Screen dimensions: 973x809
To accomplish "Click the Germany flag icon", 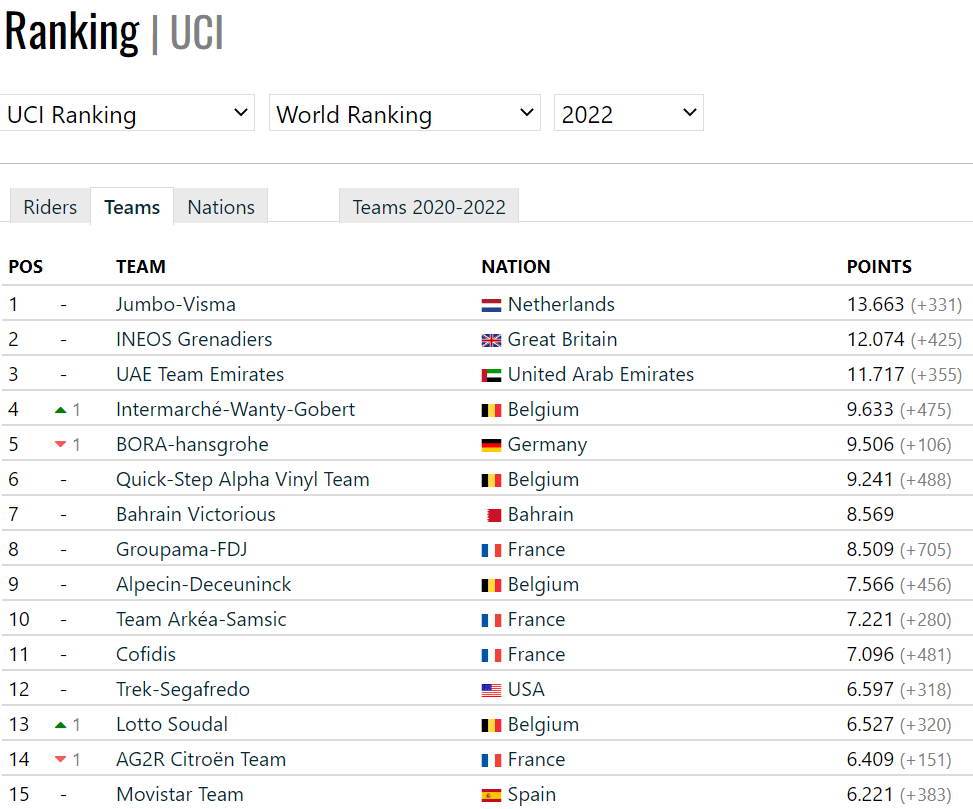I will (491, 445).
